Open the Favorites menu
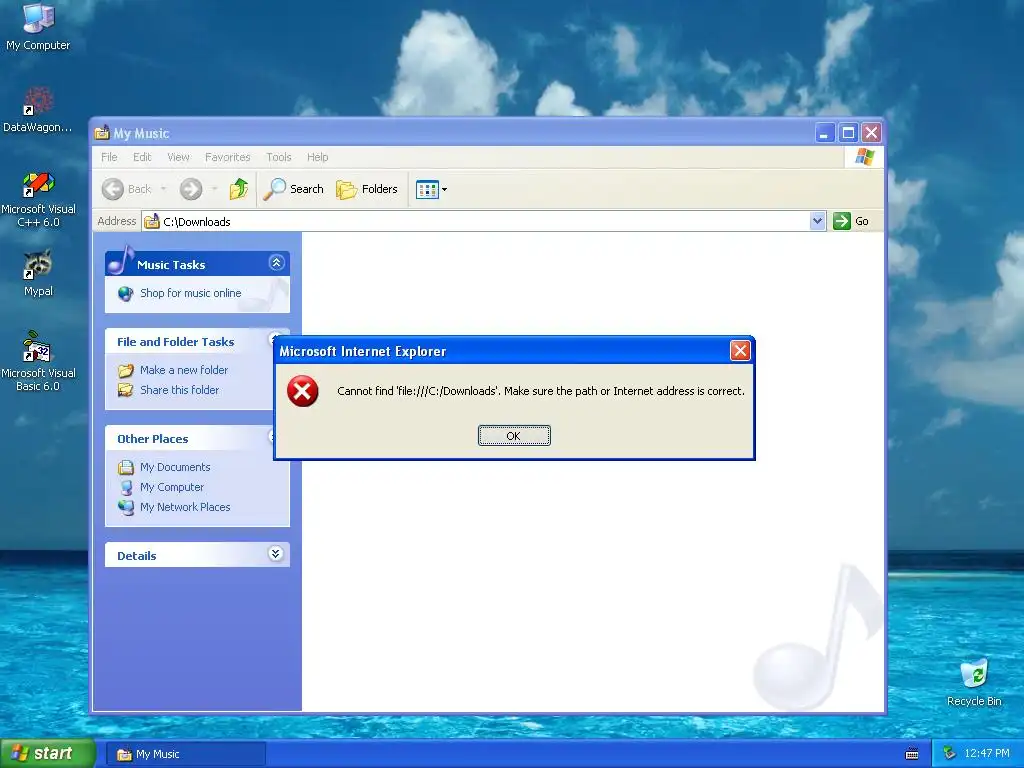This screenshot has height=768, width=1024. (227, 157)
